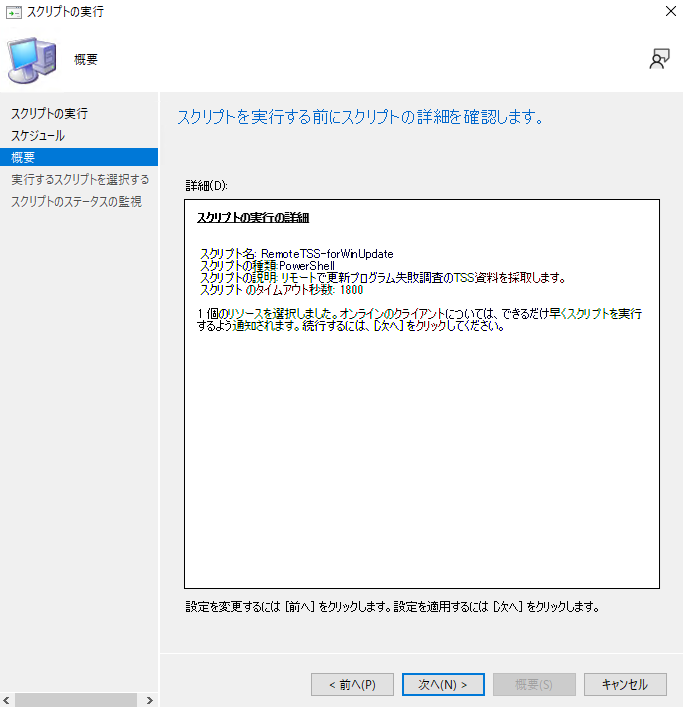
Task: Click the sidebar scrollbar left arrow
Action: coord(8,700)
